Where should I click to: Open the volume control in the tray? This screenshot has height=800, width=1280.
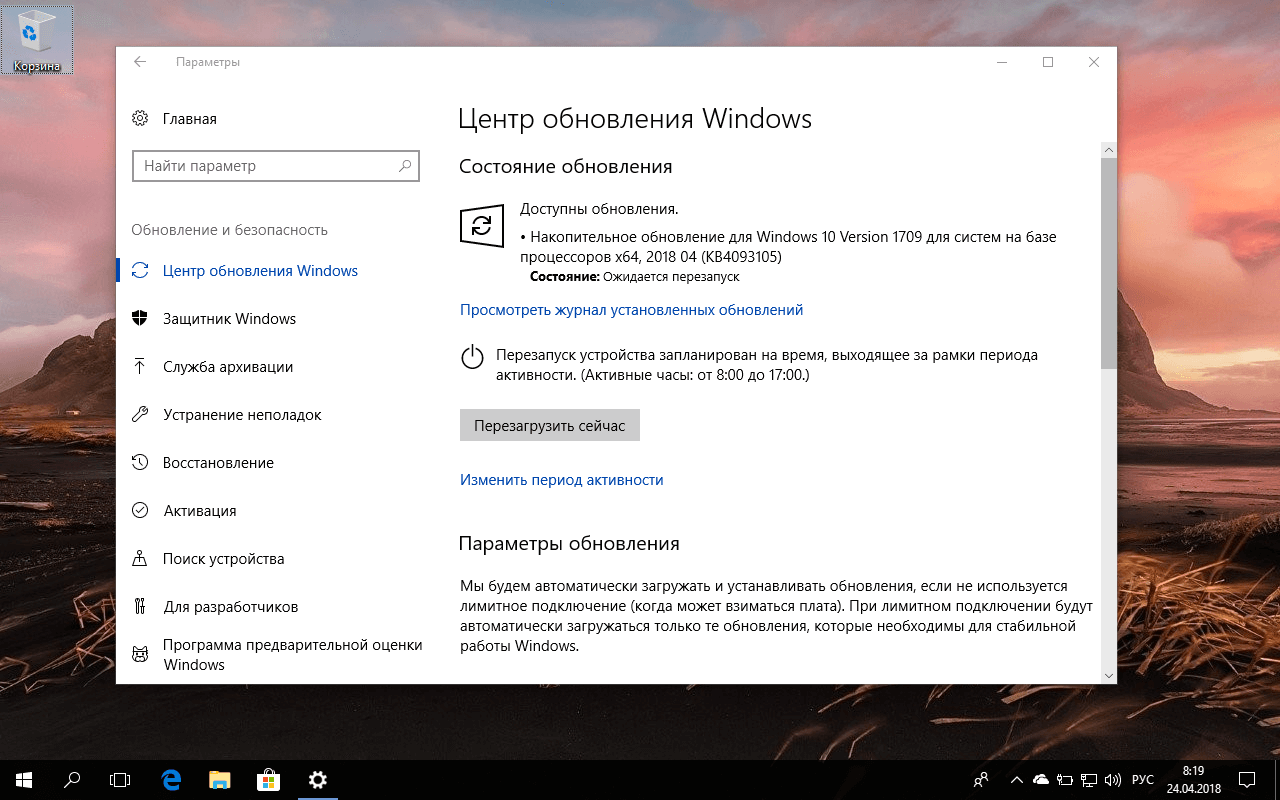click(x=1113, y=779)
